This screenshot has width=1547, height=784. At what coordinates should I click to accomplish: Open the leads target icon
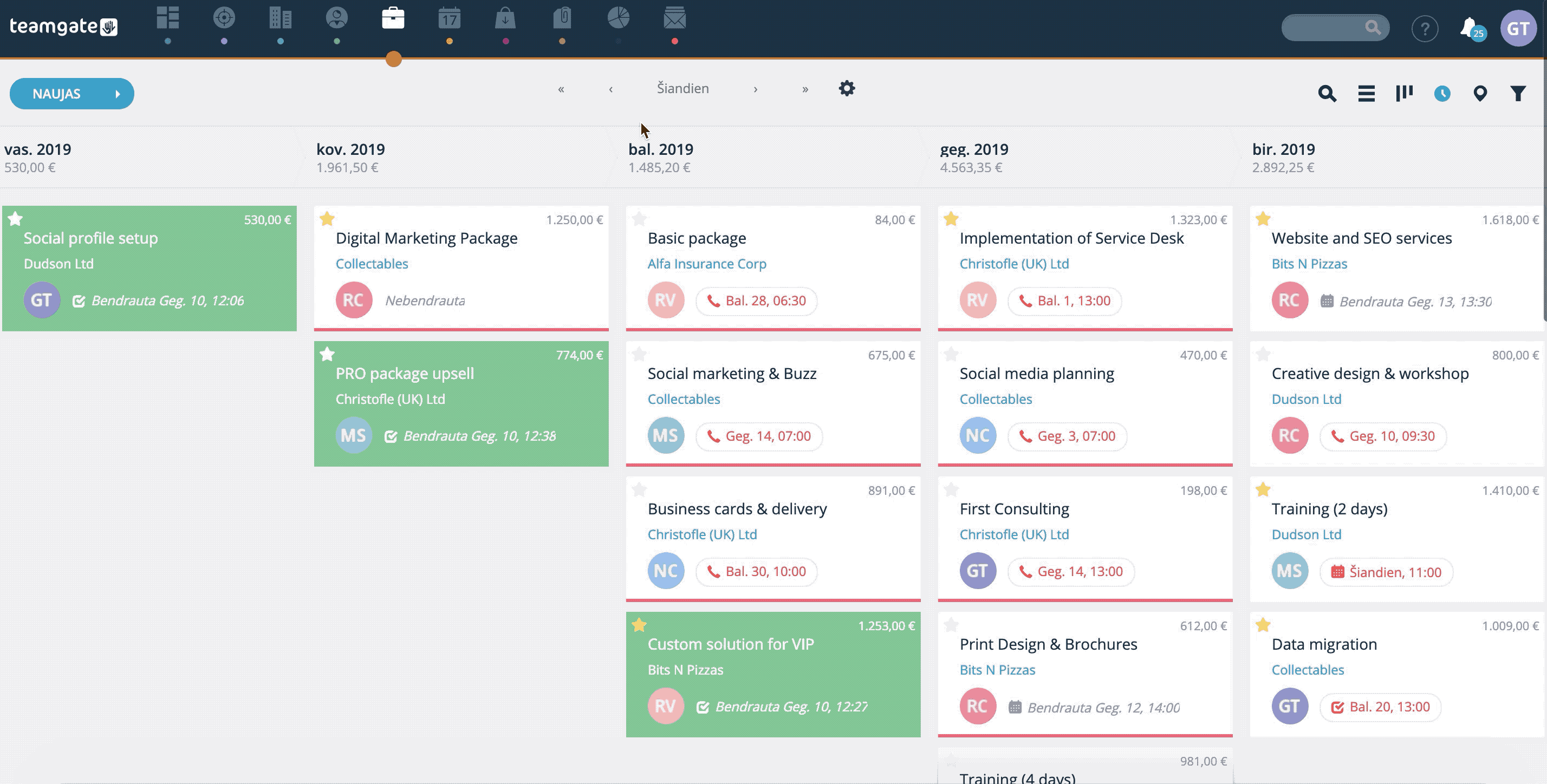224,18
